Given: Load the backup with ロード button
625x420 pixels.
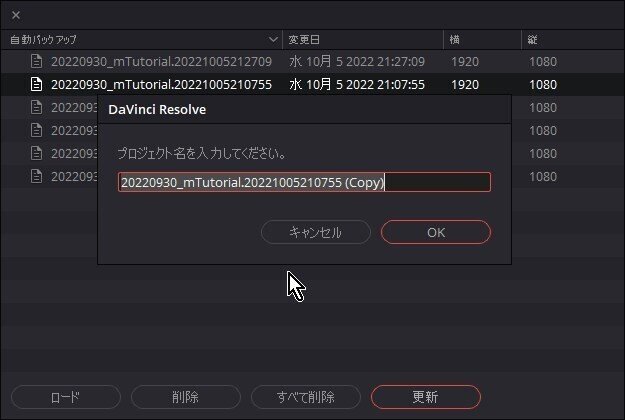Looking at the screenshot, I should (x=66, y=397).
